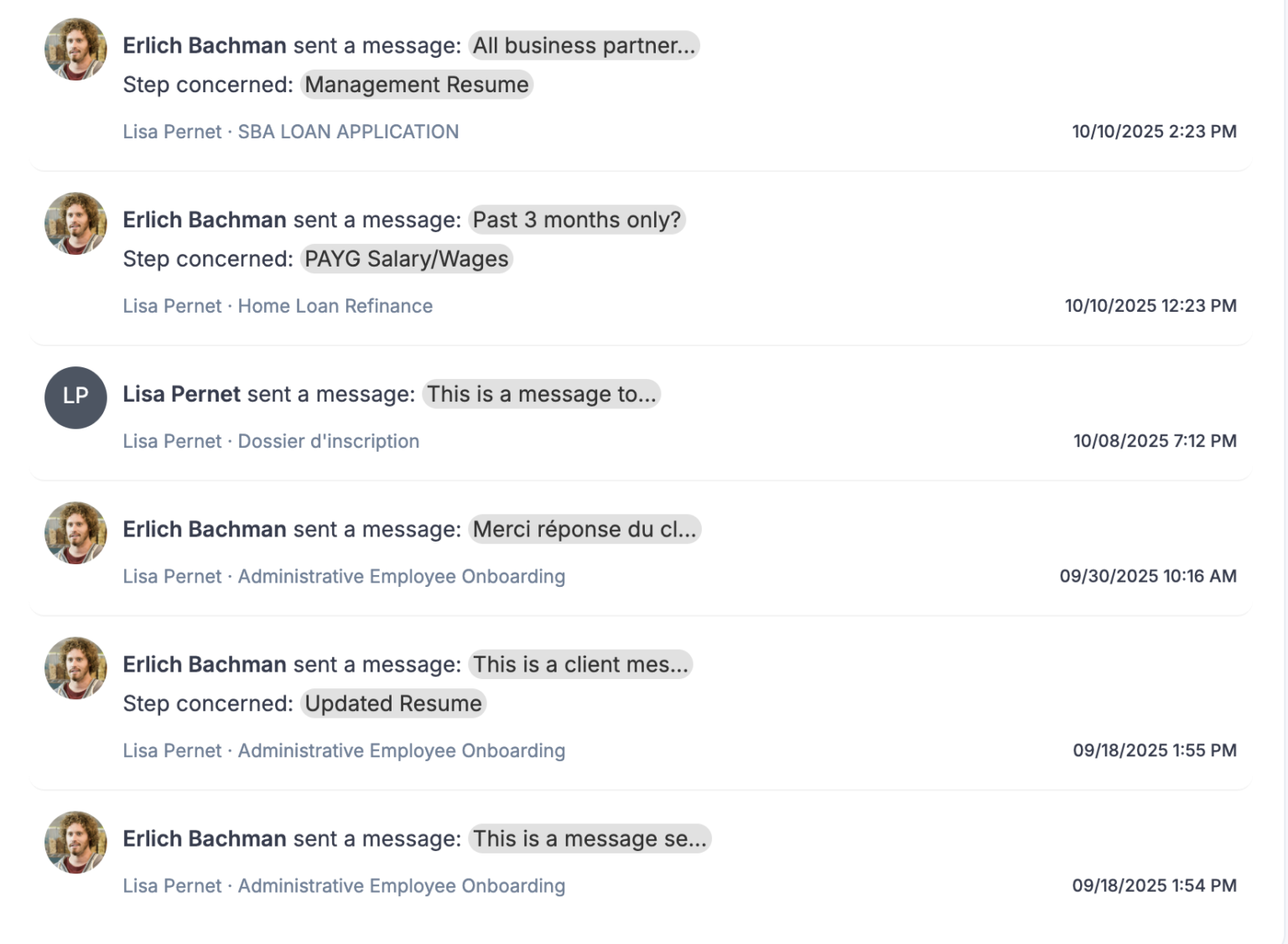
Task: Open the 'Past 3 months only?' message
Action: point(576,220)
